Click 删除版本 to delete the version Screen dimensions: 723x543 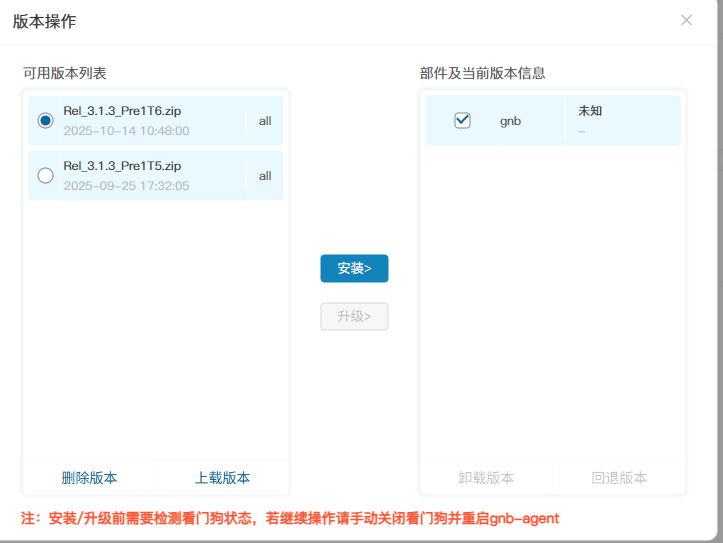coord(89,477)
